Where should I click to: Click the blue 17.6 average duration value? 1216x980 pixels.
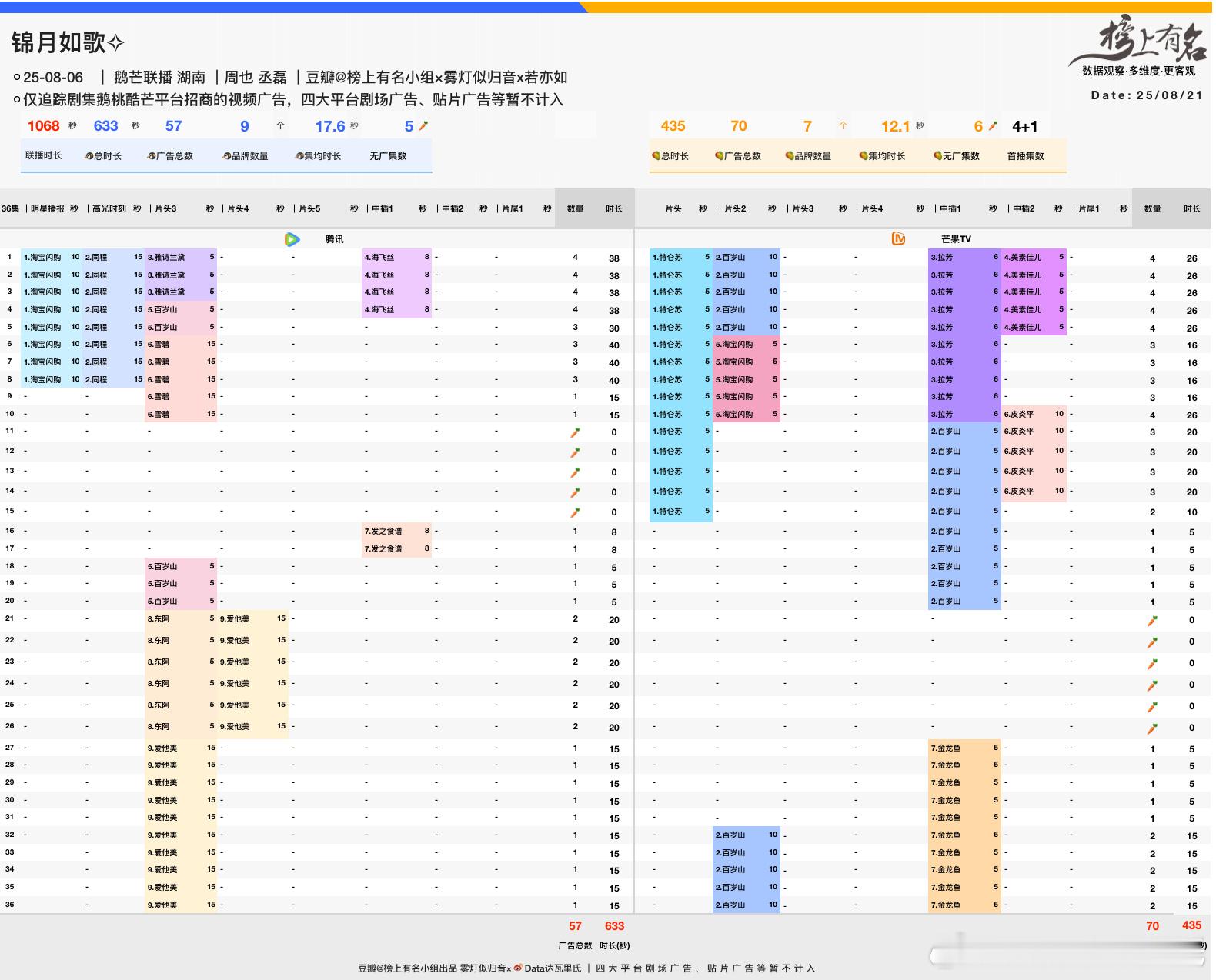pos(330,126)
